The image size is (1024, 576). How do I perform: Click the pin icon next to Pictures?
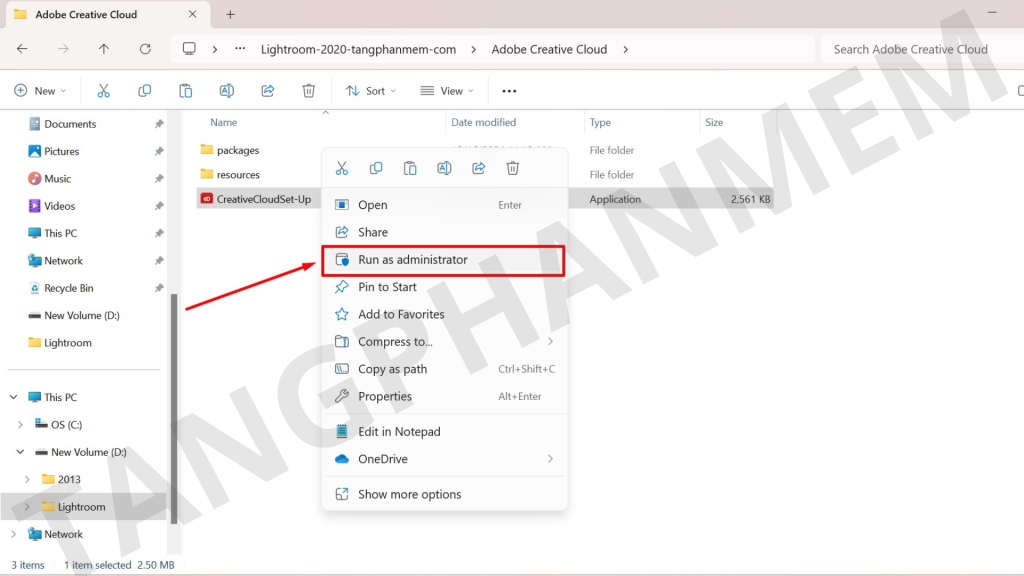159,152
